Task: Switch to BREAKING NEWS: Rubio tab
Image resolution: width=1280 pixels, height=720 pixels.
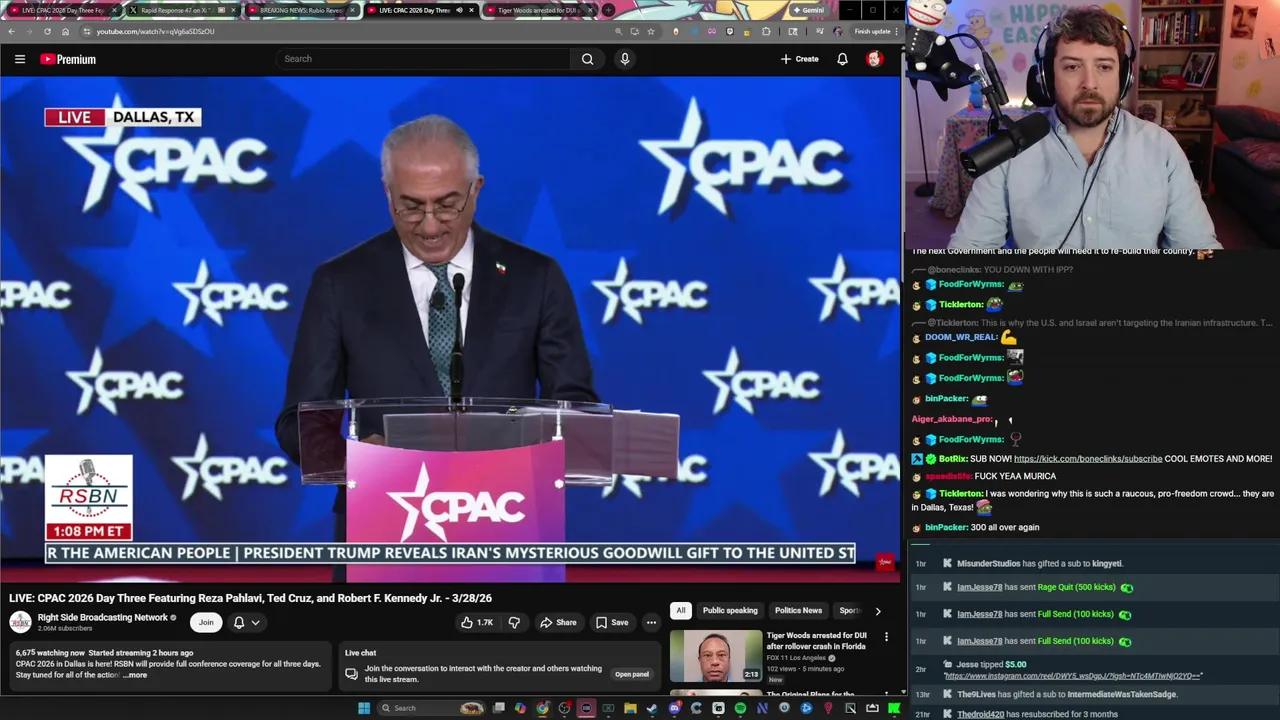Action: pos(300,10)
